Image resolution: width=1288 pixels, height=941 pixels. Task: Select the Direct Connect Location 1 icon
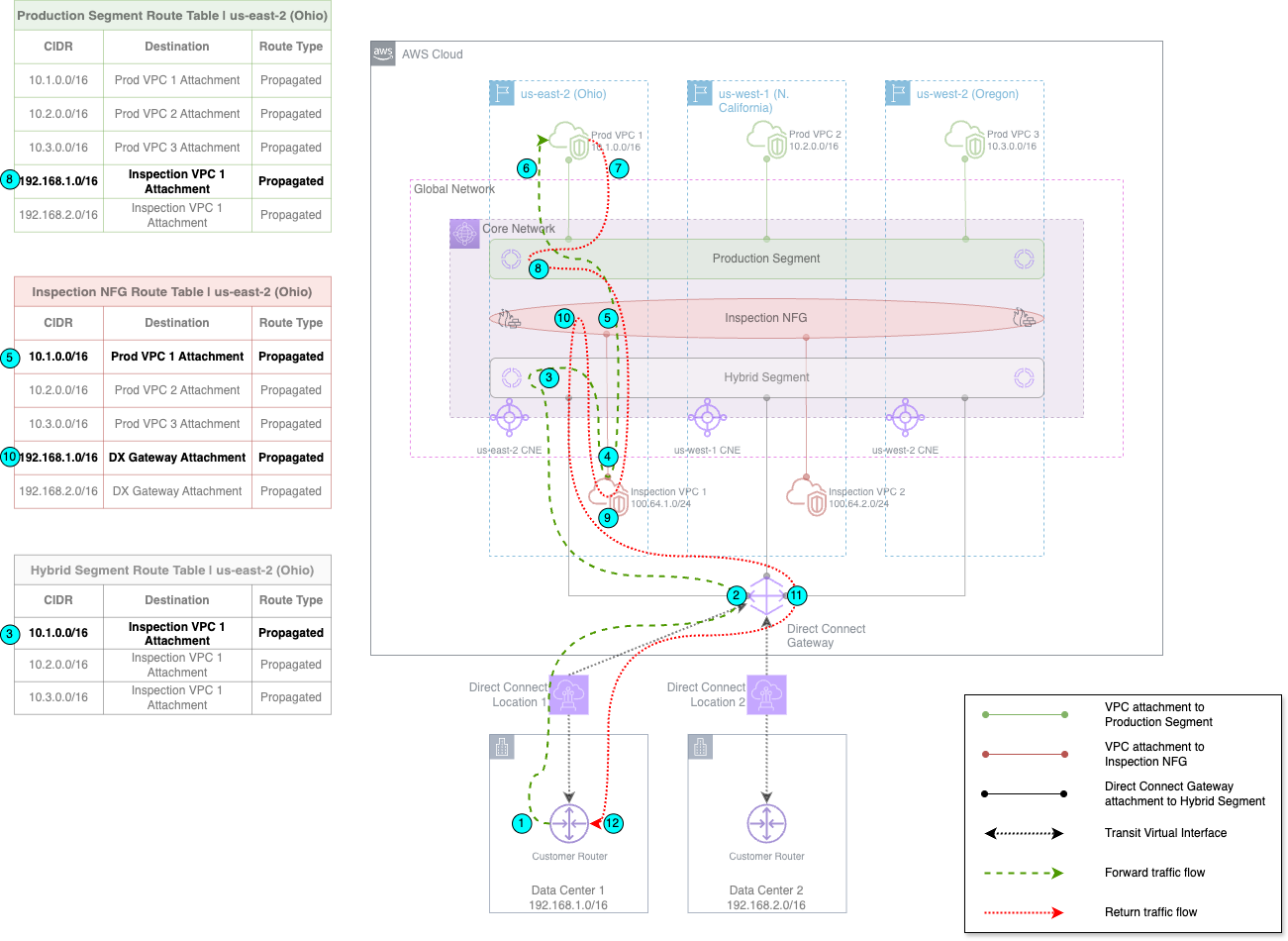point(569,694)
